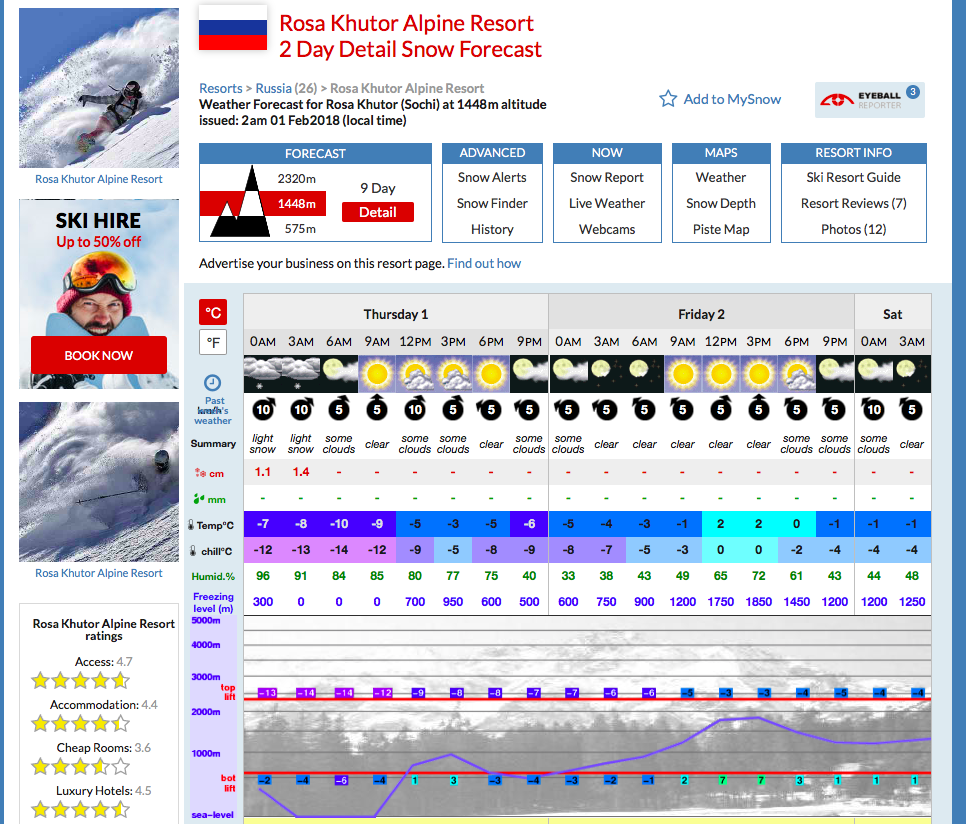Switch to the 9 Day forecast
The height and width of the screenshot is (824, 966).
(378, 188)
